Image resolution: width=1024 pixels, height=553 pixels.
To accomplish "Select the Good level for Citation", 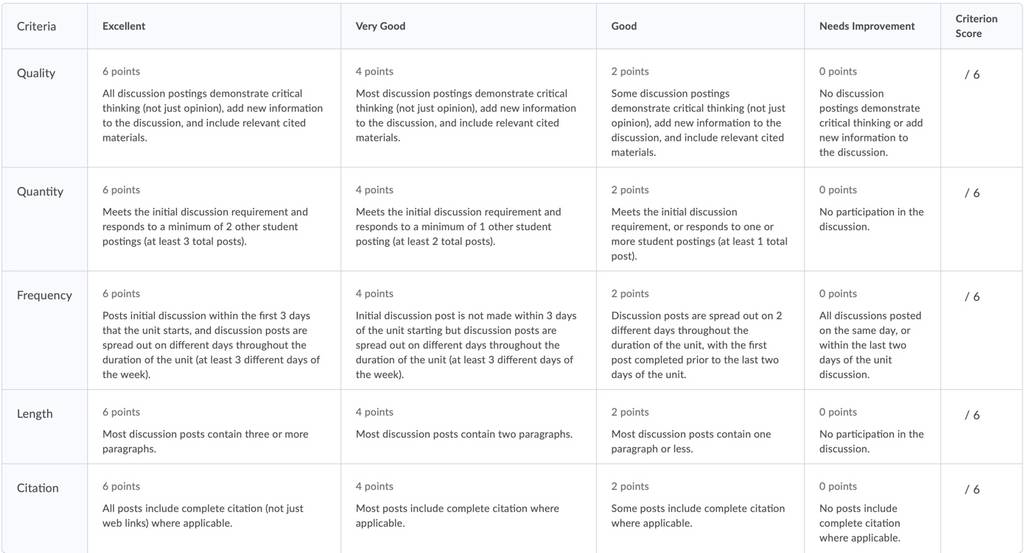I will (700, 509).
